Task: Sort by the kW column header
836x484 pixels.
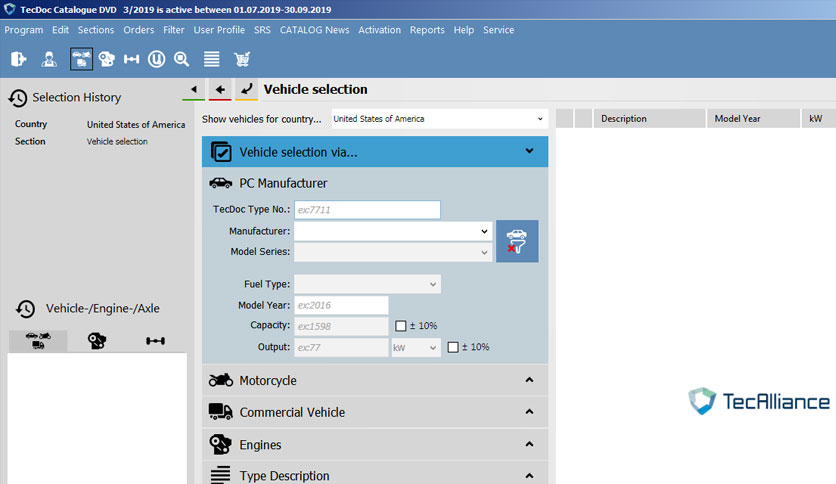Action: coord(818,118)
